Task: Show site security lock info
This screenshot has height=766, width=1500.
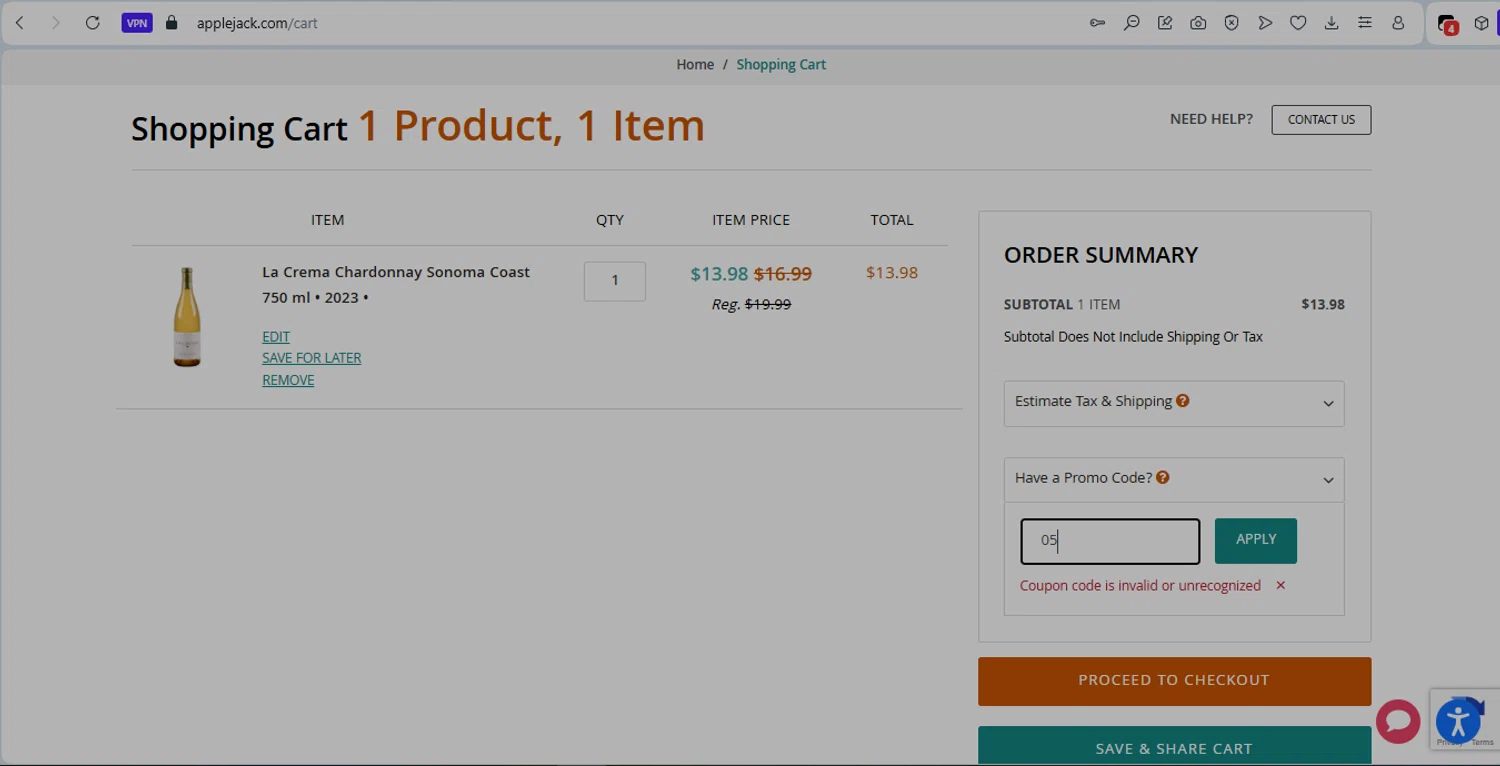Action: [171, 23]
